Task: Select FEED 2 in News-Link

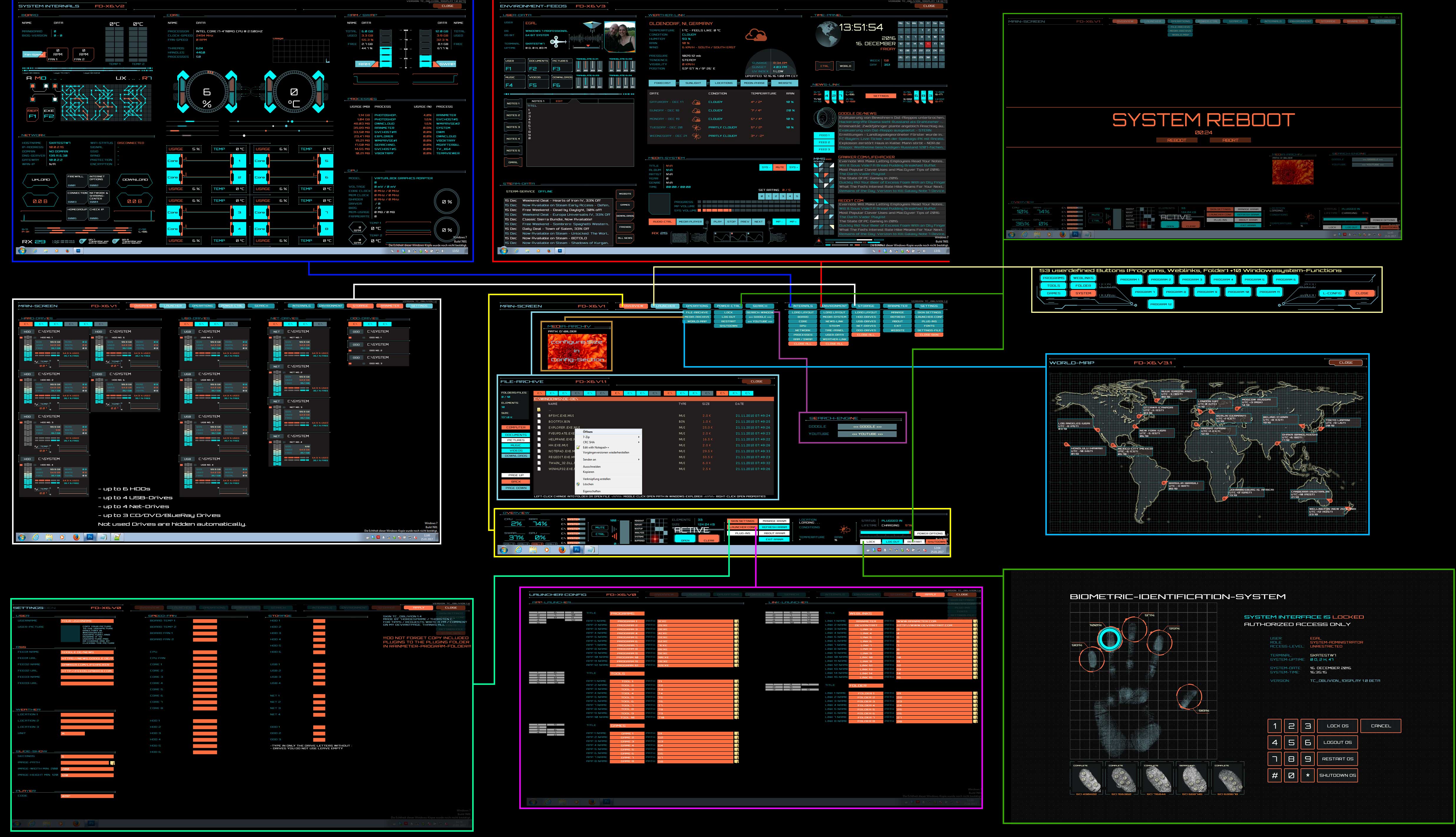Action: tap(824, 142)
